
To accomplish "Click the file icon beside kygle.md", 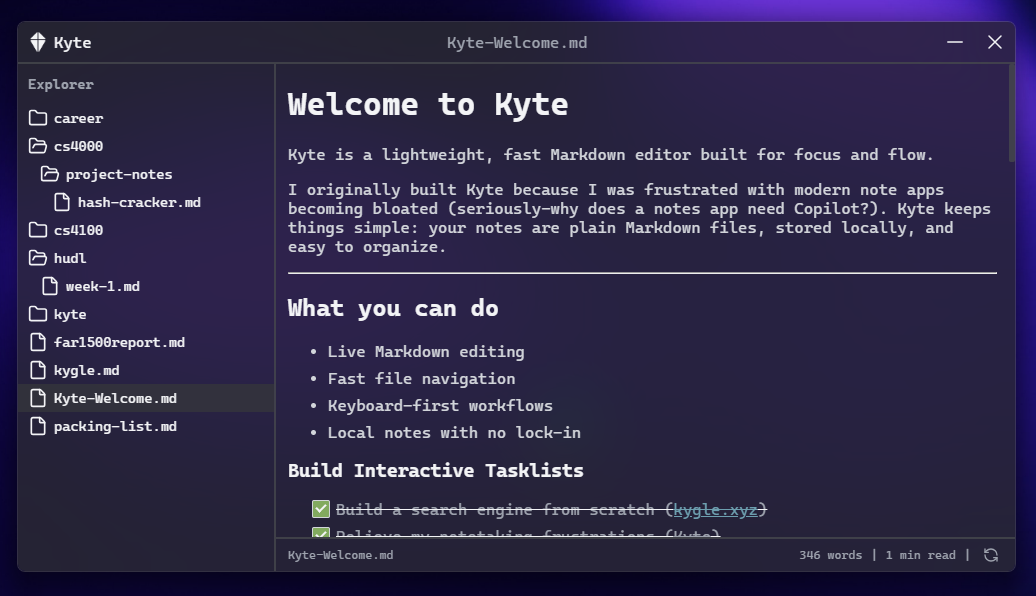I will pos(38,371).
